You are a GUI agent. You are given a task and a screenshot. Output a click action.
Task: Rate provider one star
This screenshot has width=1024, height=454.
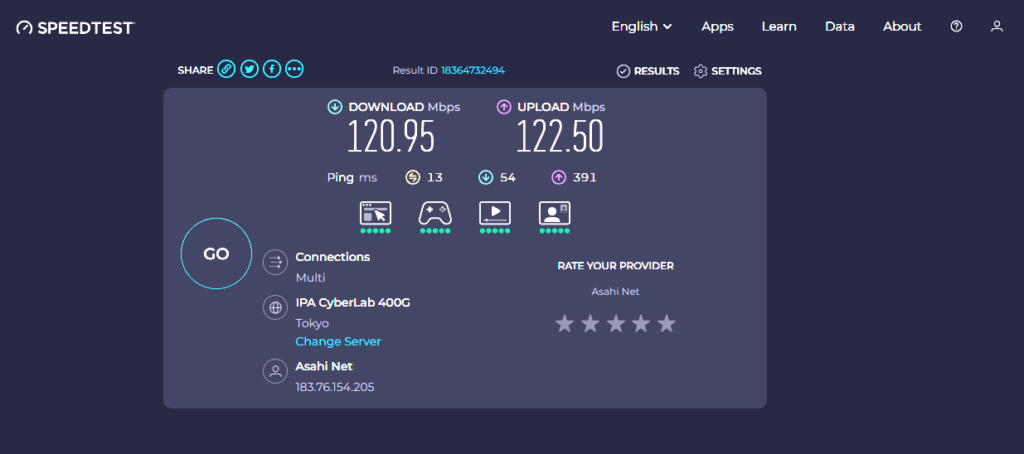564,323
